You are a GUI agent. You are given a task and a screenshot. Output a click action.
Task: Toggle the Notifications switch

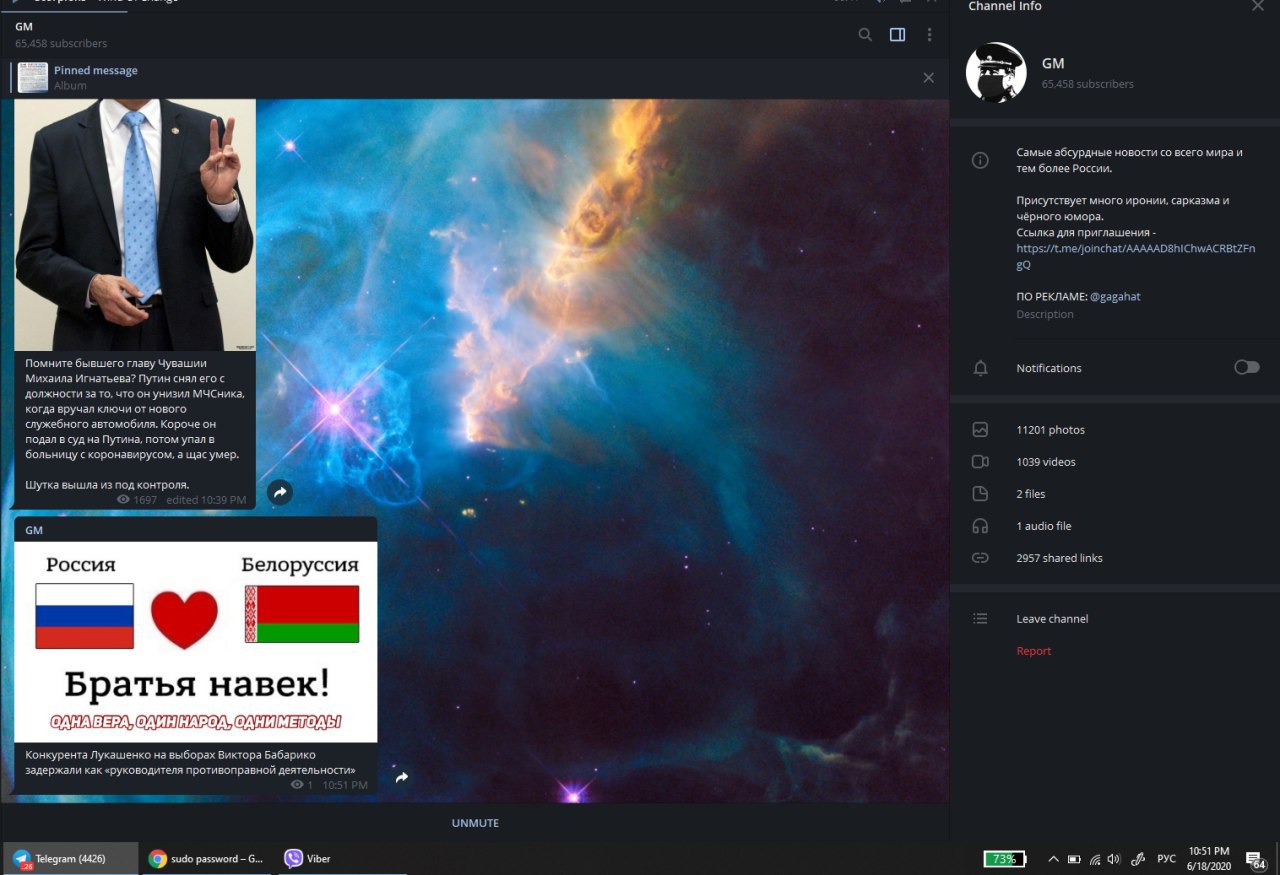(1247, 367)
